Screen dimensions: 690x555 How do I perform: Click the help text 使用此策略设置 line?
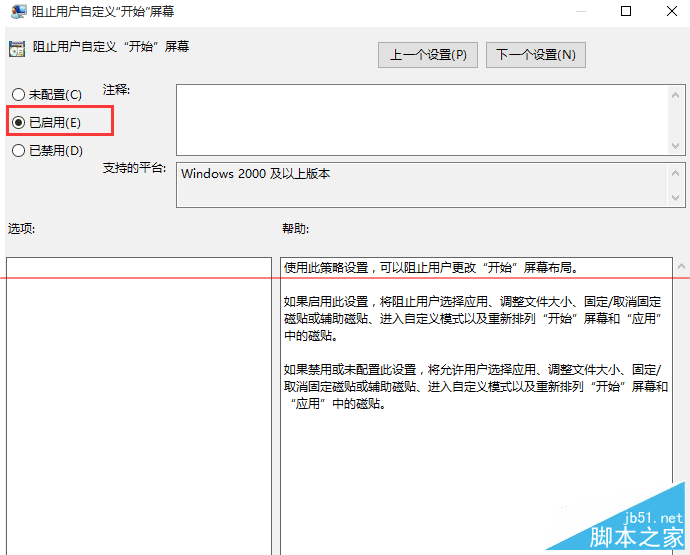[431, 267]
